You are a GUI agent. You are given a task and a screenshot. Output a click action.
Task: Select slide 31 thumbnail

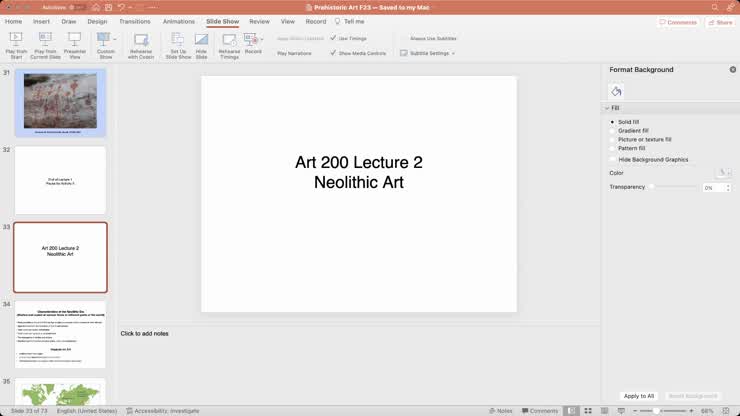[x=60, y=102]
